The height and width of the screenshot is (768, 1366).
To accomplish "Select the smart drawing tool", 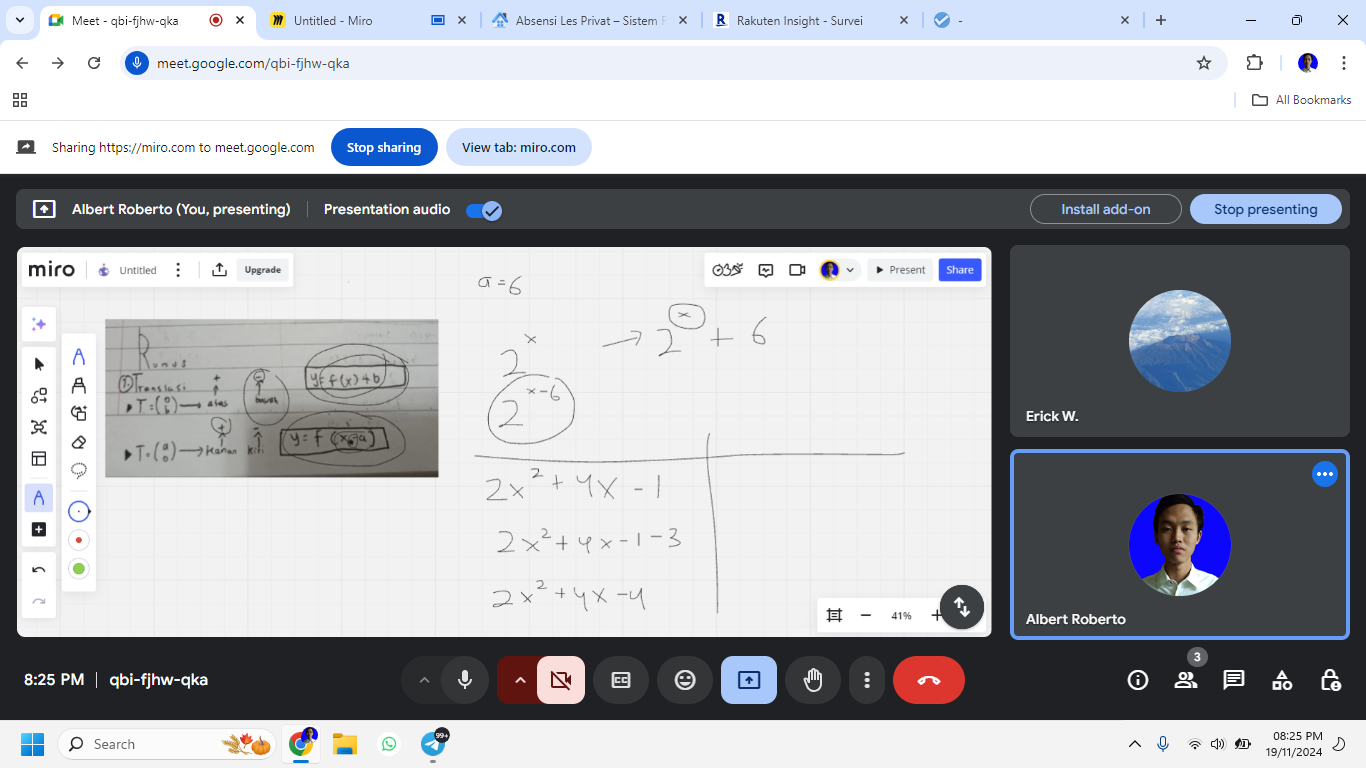I will (79, 413).
